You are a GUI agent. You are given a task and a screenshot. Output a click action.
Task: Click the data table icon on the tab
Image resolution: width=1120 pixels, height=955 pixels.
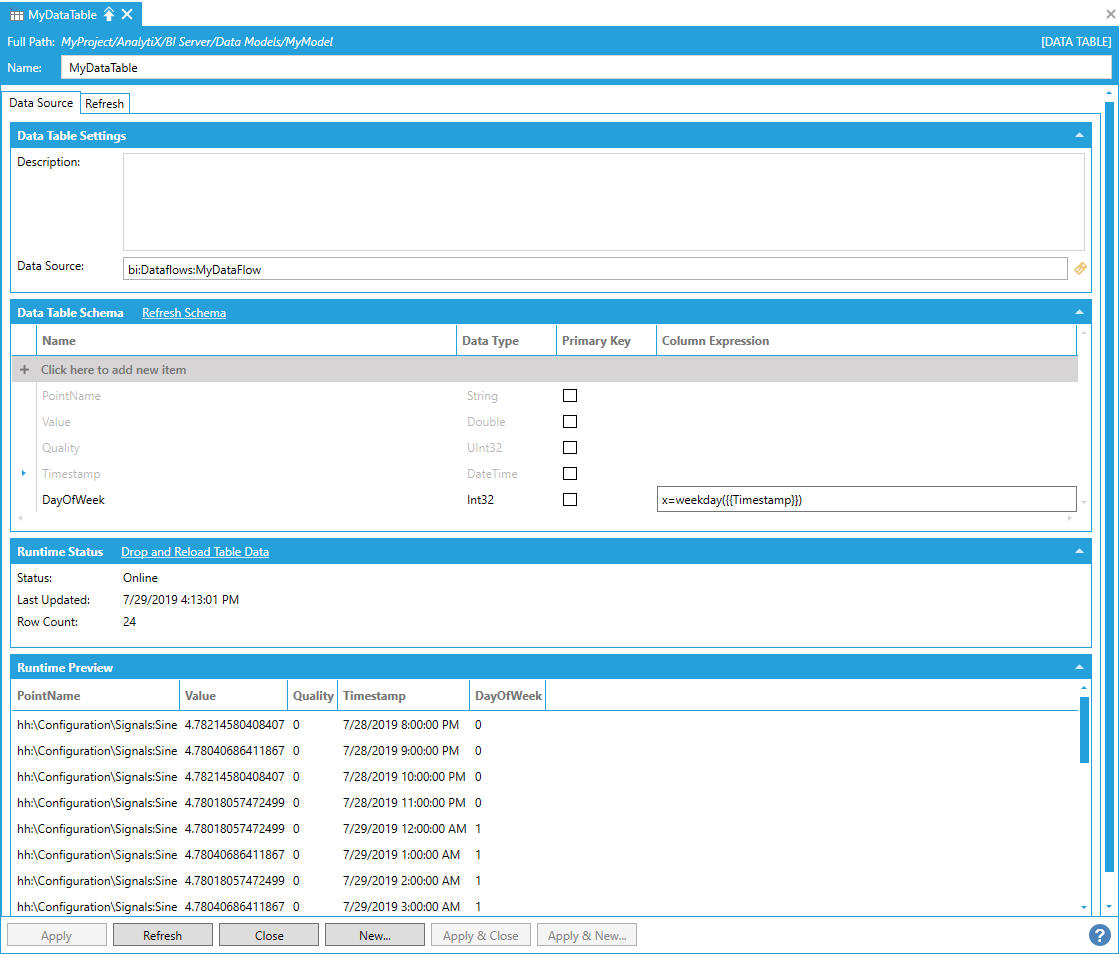(x=17, y=15)
